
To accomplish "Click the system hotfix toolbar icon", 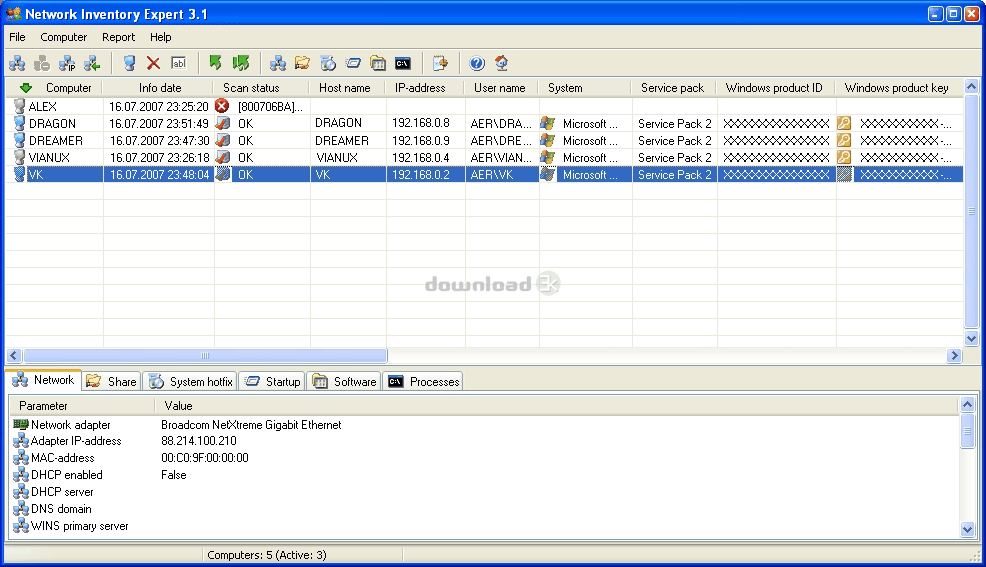I will tap(328, 63).
